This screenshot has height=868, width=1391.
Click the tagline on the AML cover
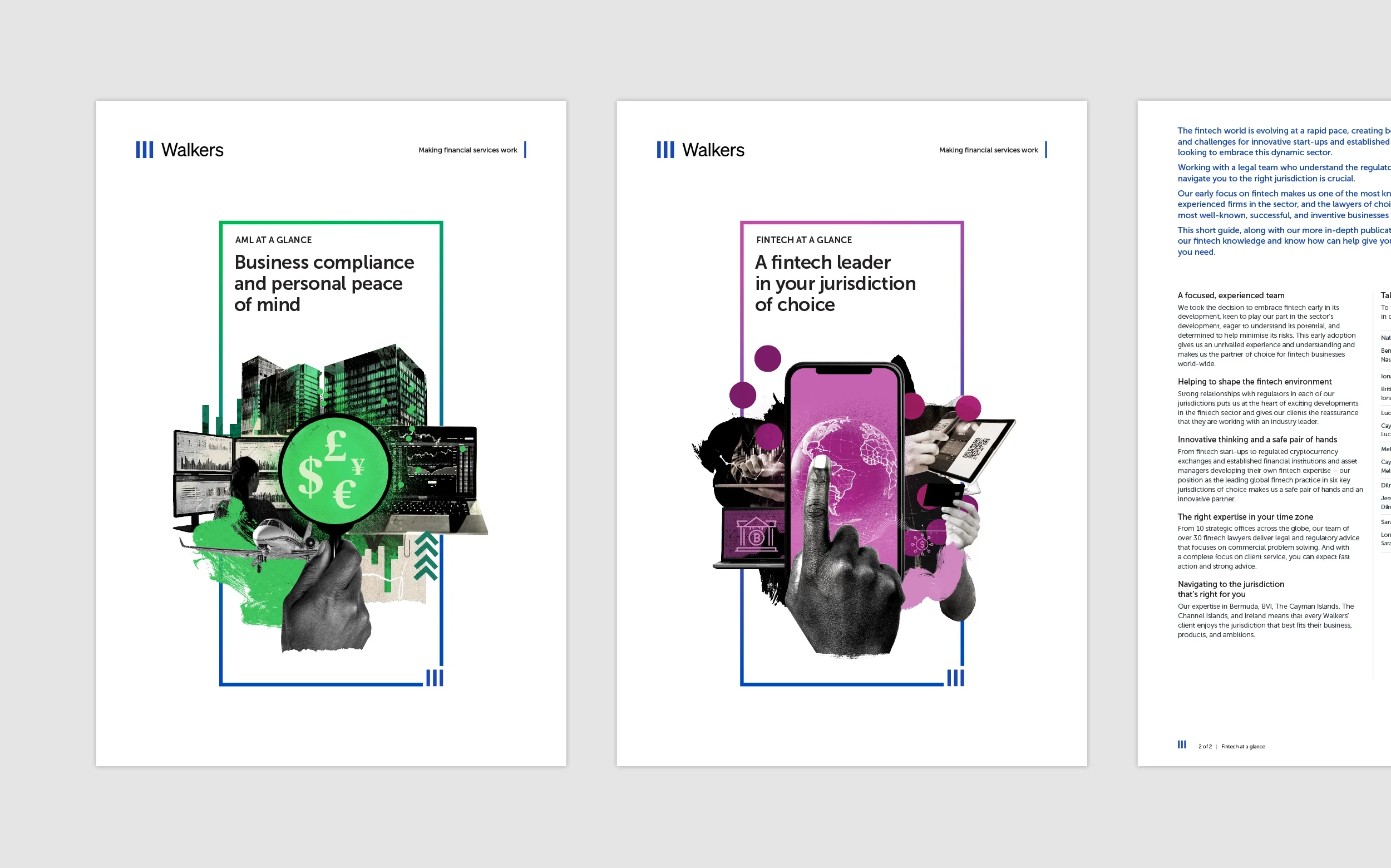(x=467, y=150)
